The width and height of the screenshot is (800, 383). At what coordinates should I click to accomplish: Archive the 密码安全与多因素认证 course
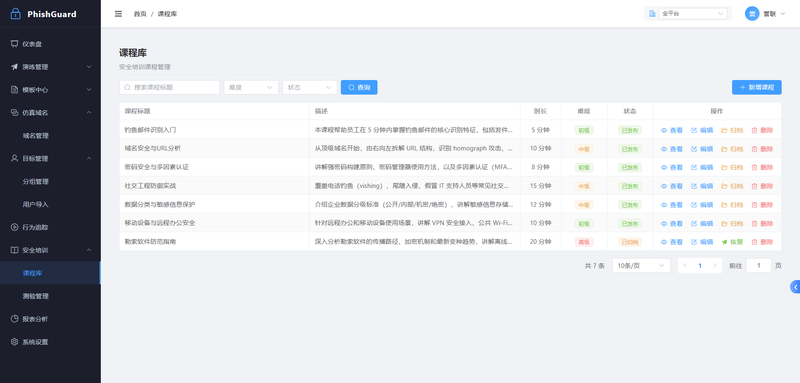732,167
